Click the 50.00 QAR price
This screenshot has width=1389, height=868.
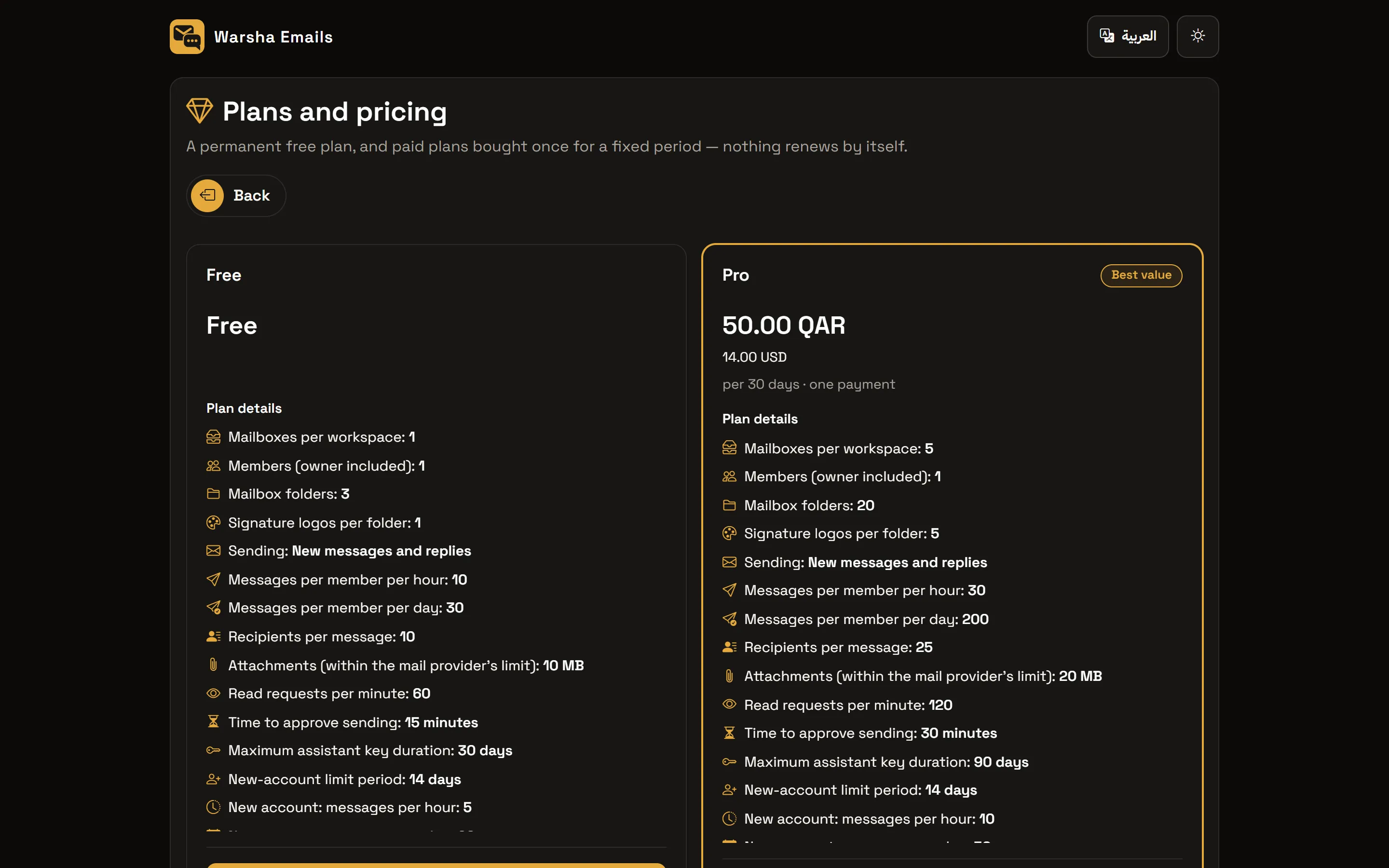tap(783, 325)
